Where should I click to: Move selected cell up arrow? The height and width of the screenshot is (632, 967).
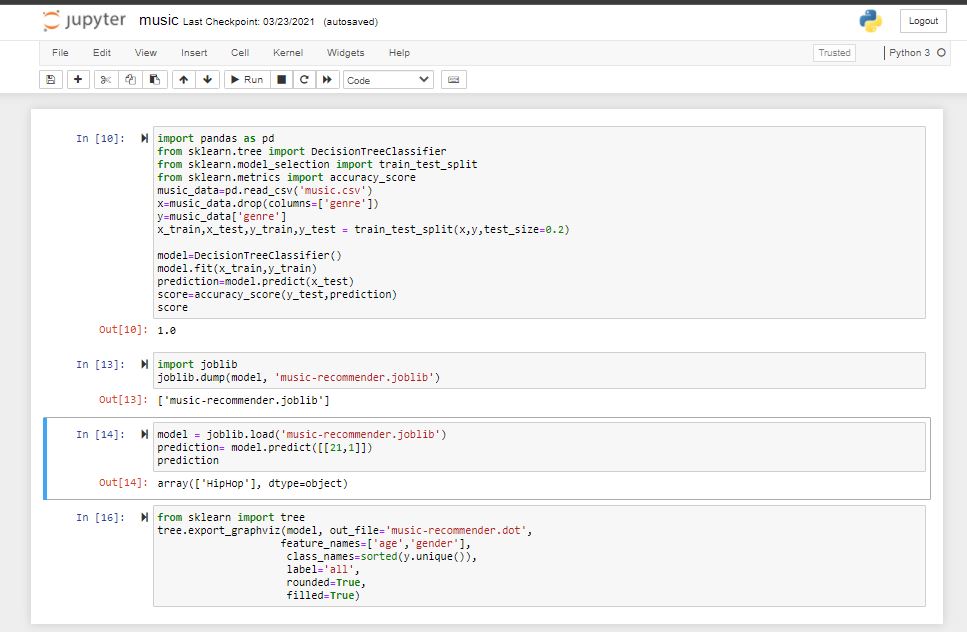183,80
